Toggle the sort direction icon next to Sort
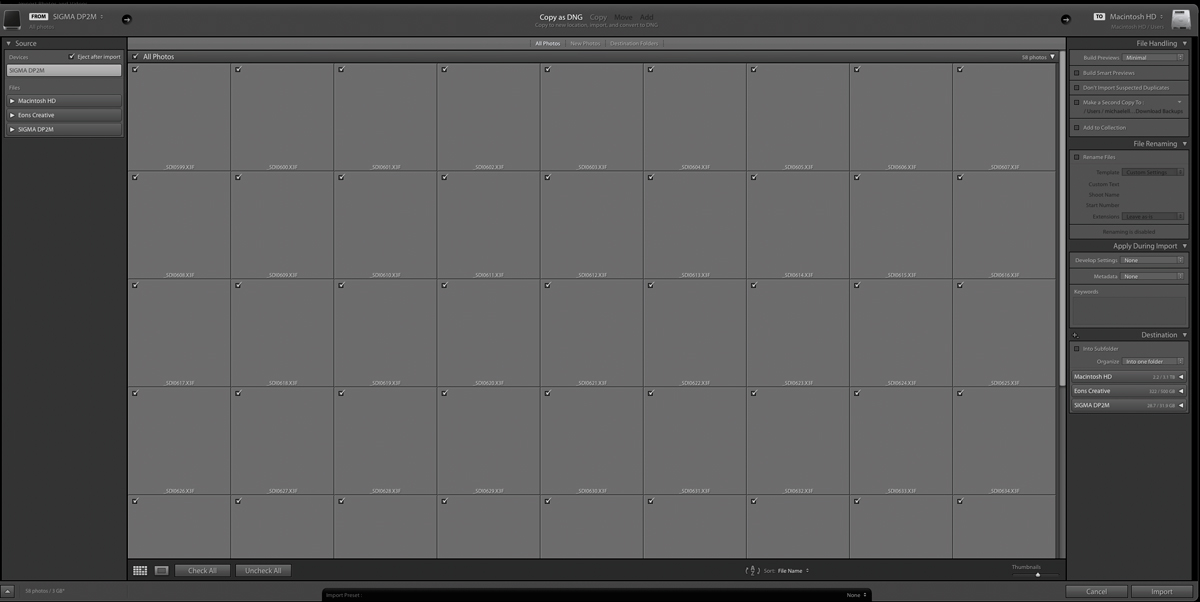 752,570
